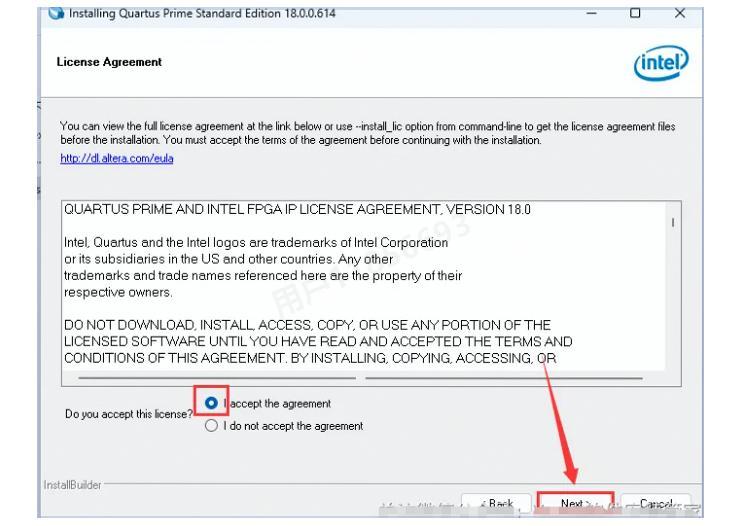The height and width of the screenshot is (526, 742).
Task: Select "I accept the agreement" radio button
Action: (x=211, y=403)
